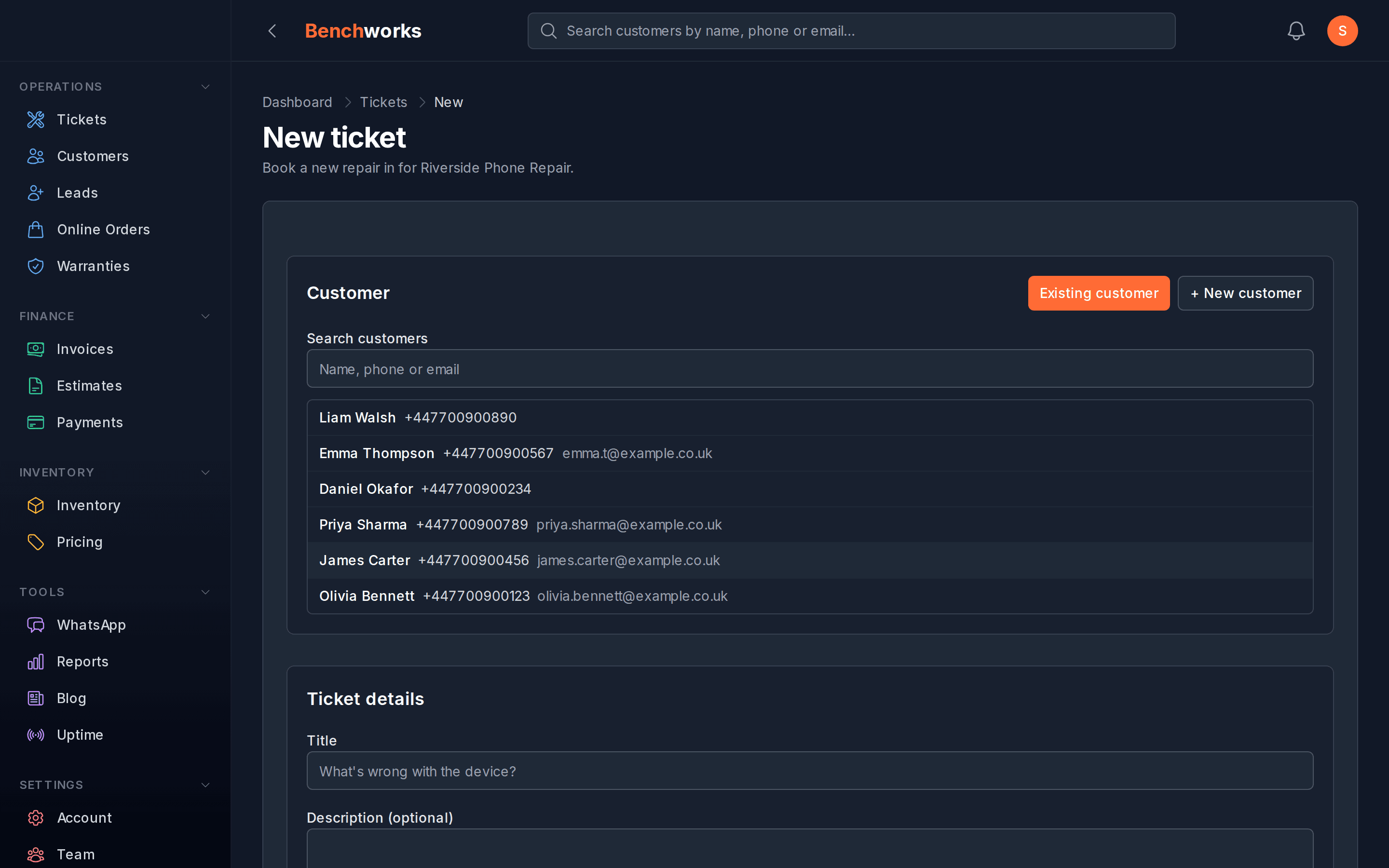
Task: Open Online Orders menu item
Action: point(115,230)
